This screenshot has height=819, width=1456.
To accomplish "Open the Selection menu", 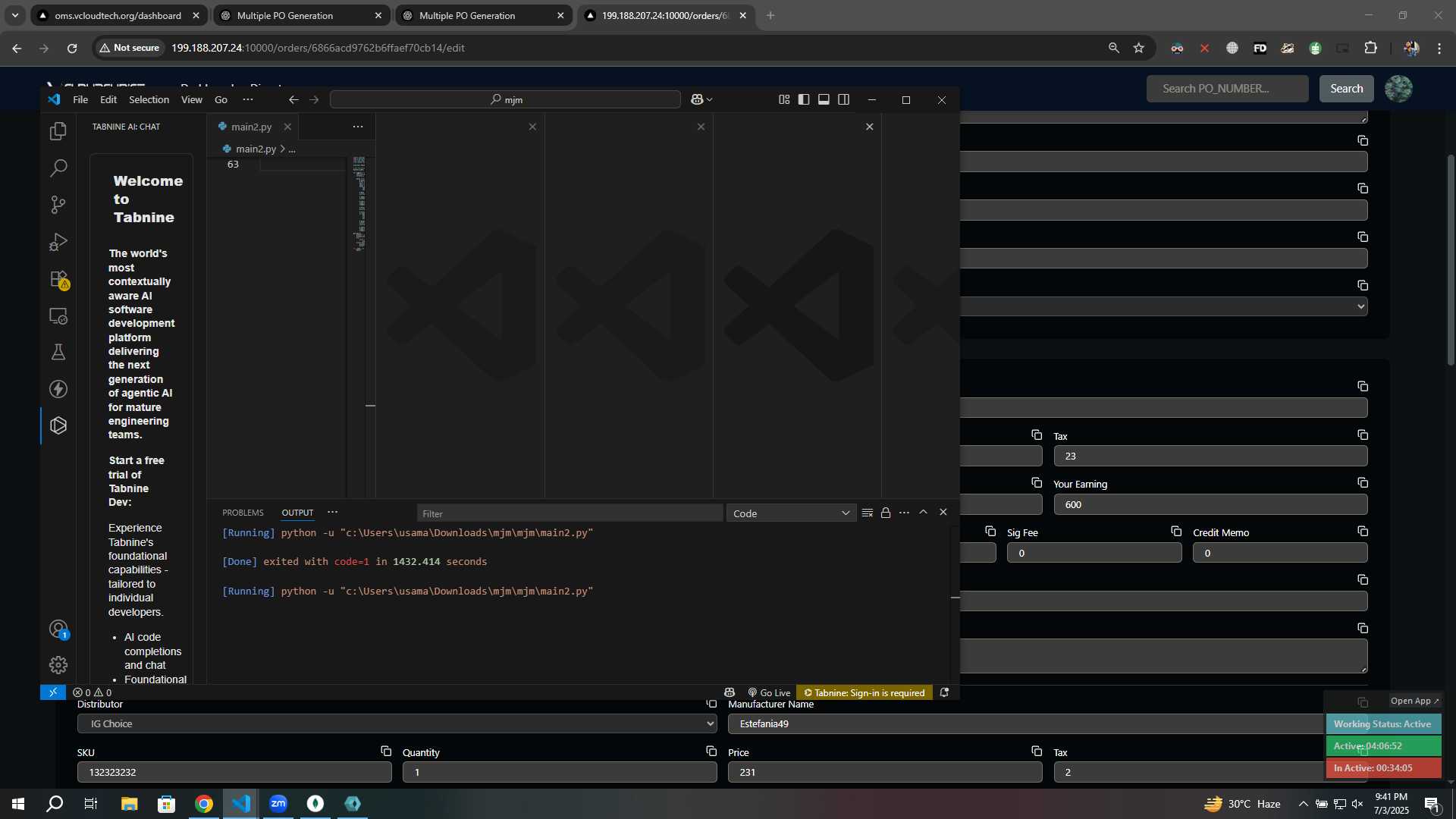I will coord(149,99).
